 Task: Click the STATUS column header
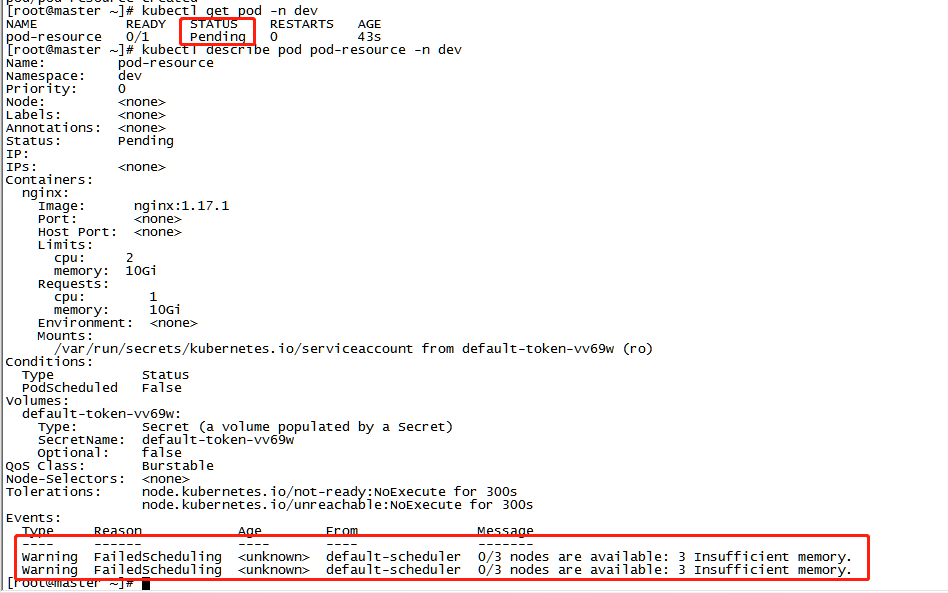[214, 24]
